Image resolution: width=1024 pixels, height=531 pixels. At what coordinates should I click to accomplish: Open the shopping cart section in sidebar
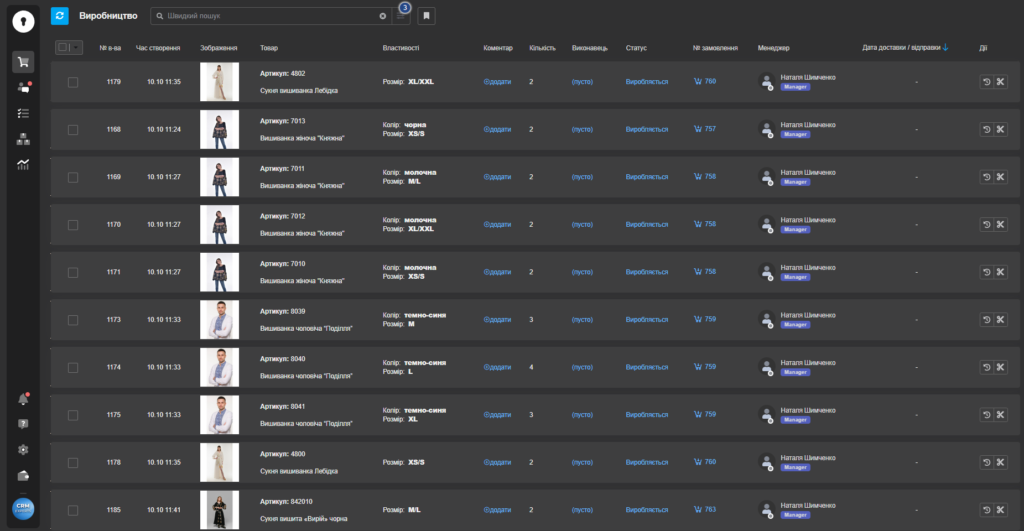click(23, 62)
